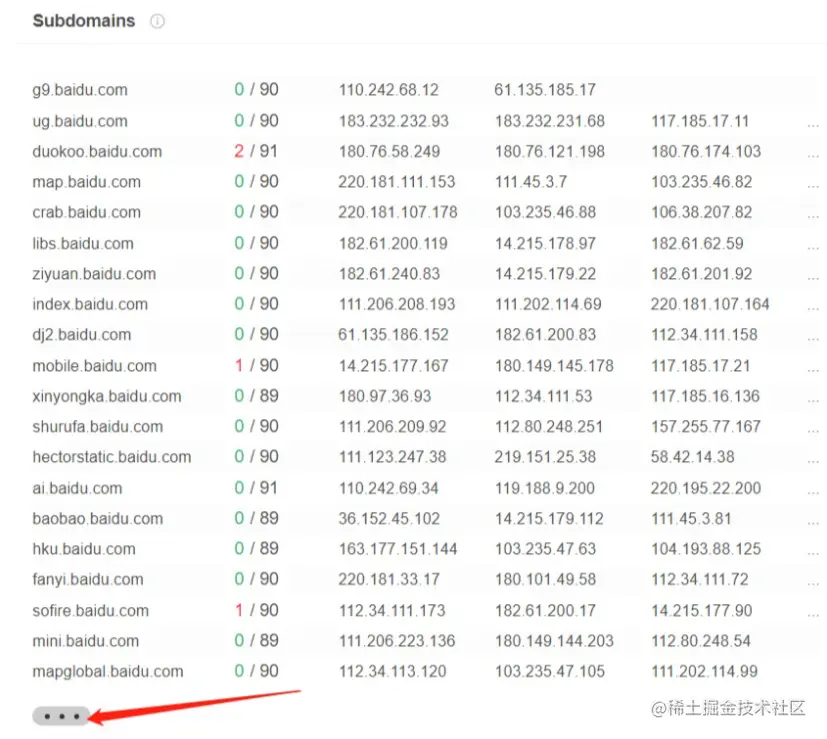Show more IPs for hku.baidu.com row ellipsis
This screenshot has height=739, width=827.
pos(813,554)
